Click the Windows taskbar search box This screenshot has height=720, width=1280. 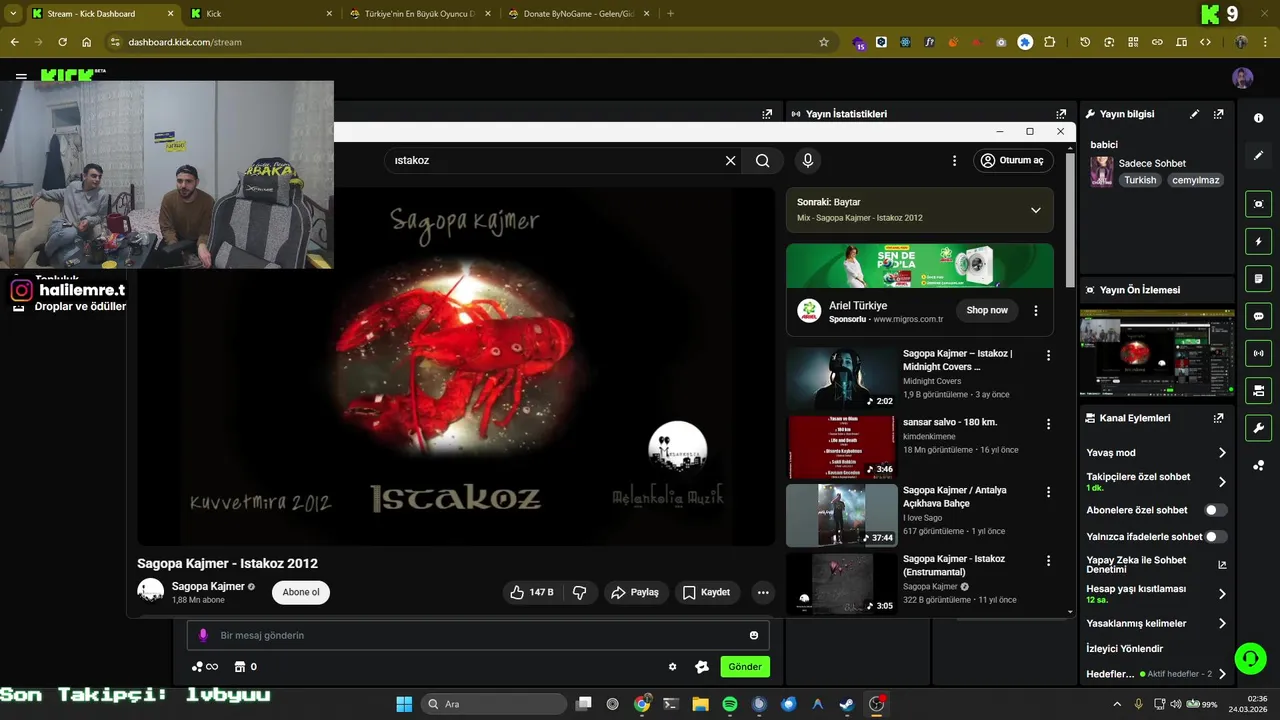click(494, 704)
